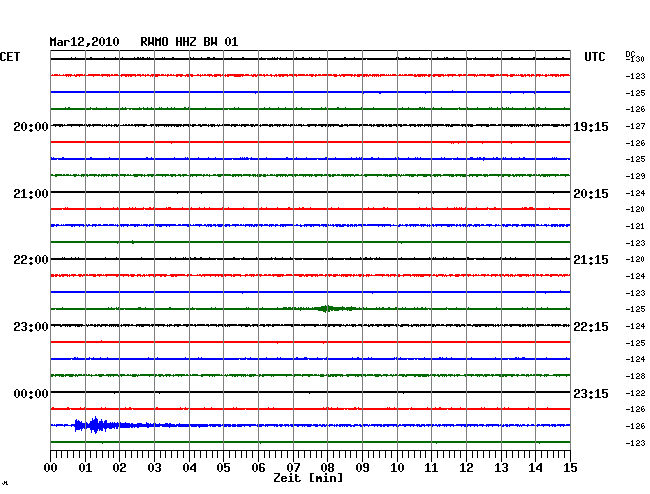Viewport: 650px width, 494px height.
Task: Select minute axis label 06
Action: pos(258,468)
